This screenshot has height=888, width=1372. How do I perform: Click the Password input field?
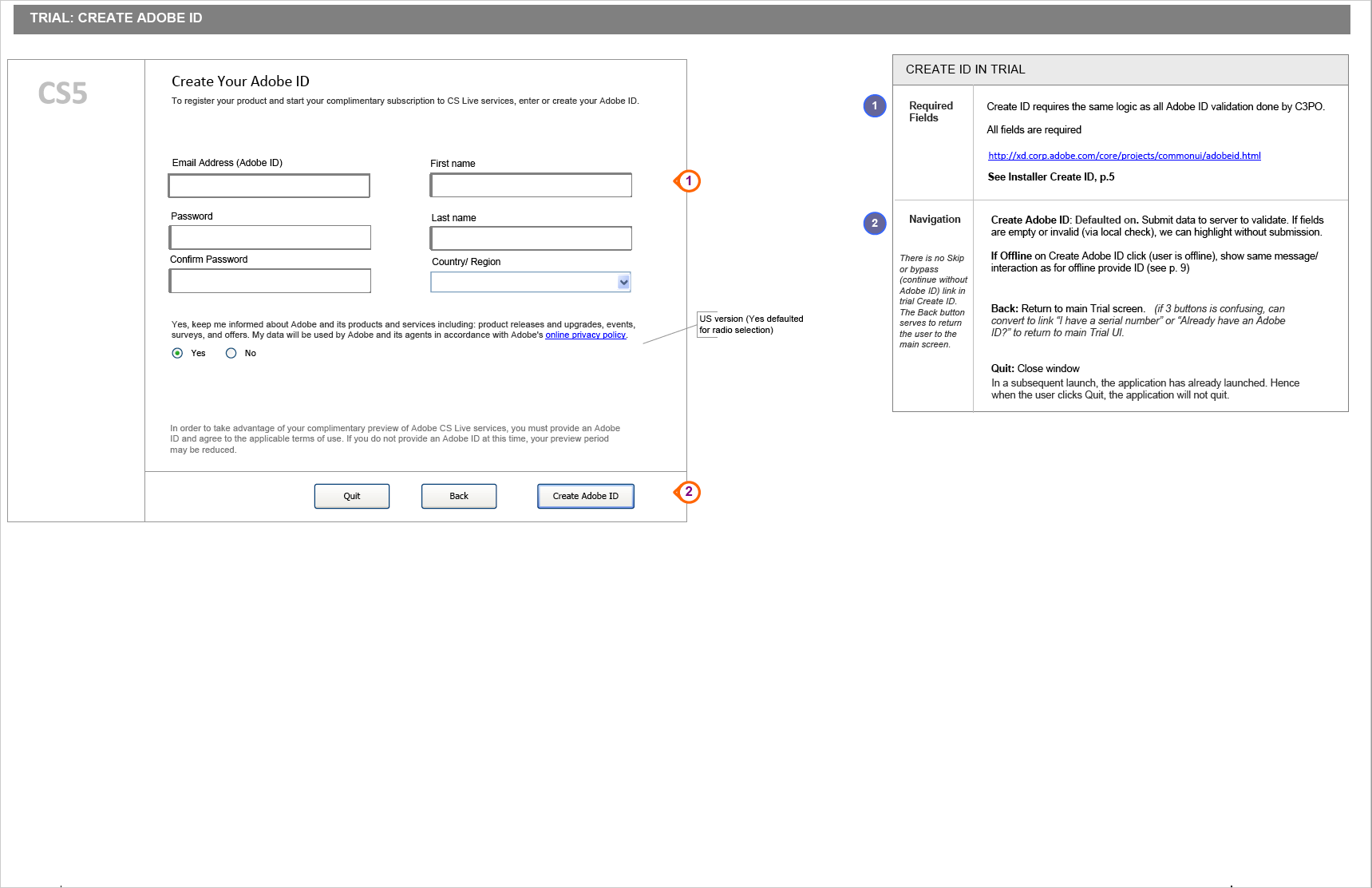270,237
